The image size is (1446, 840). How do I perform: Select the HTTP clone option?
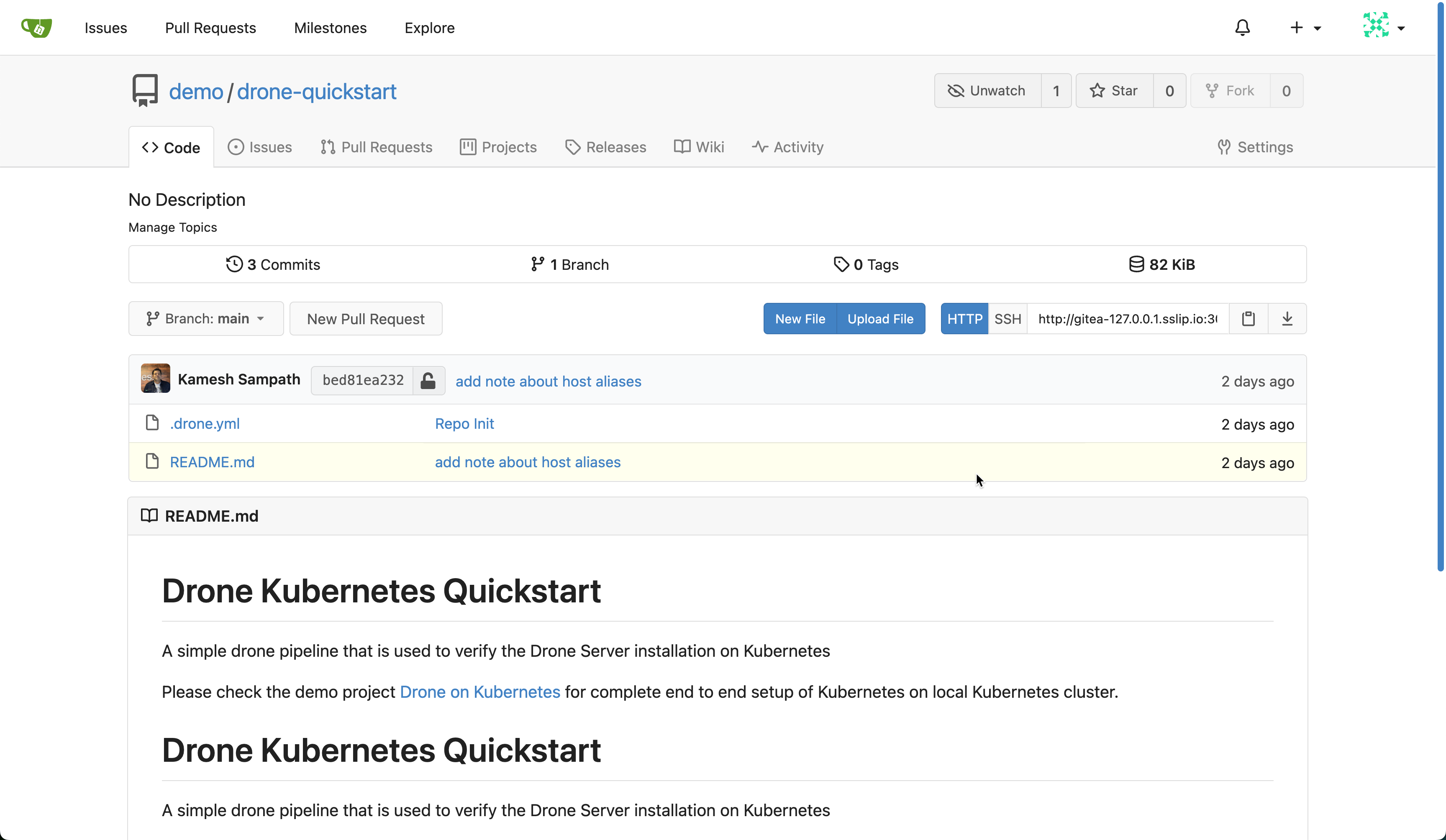point(964,318)
